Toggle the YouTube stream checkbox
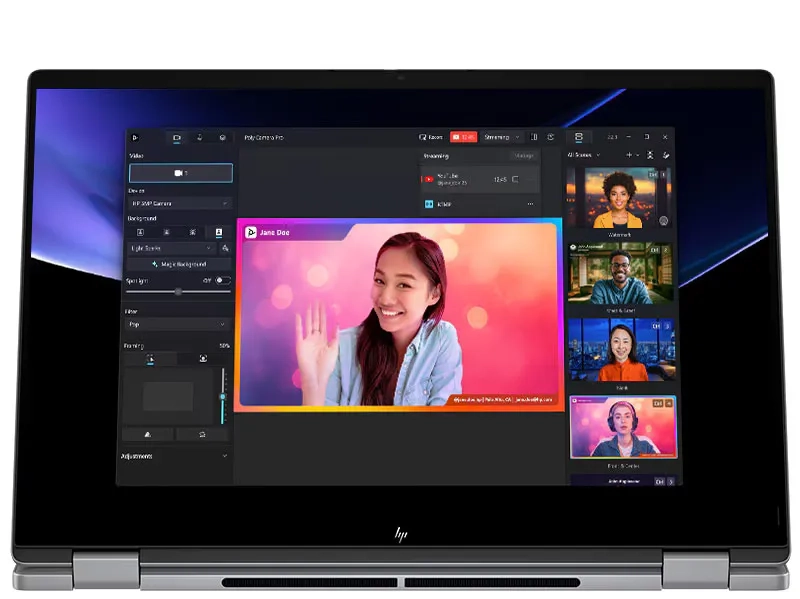Screen dimensions: 800x599 (516, 180)
